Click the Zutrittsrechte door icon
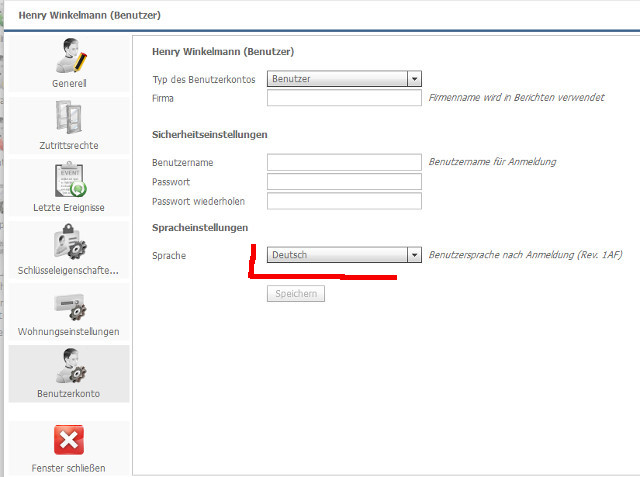Viewport: 640px width, 477px height. coord(69,118)
